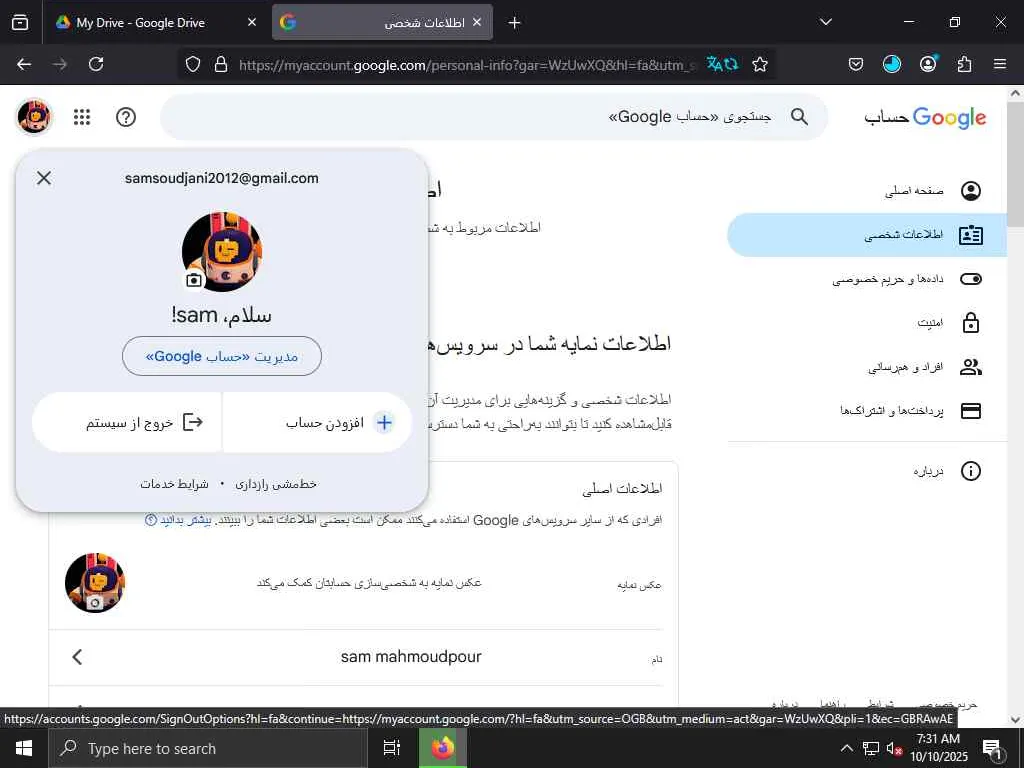
Task: Open the blue circular extension icon in toolbar
Action: [x=892, y=64]
